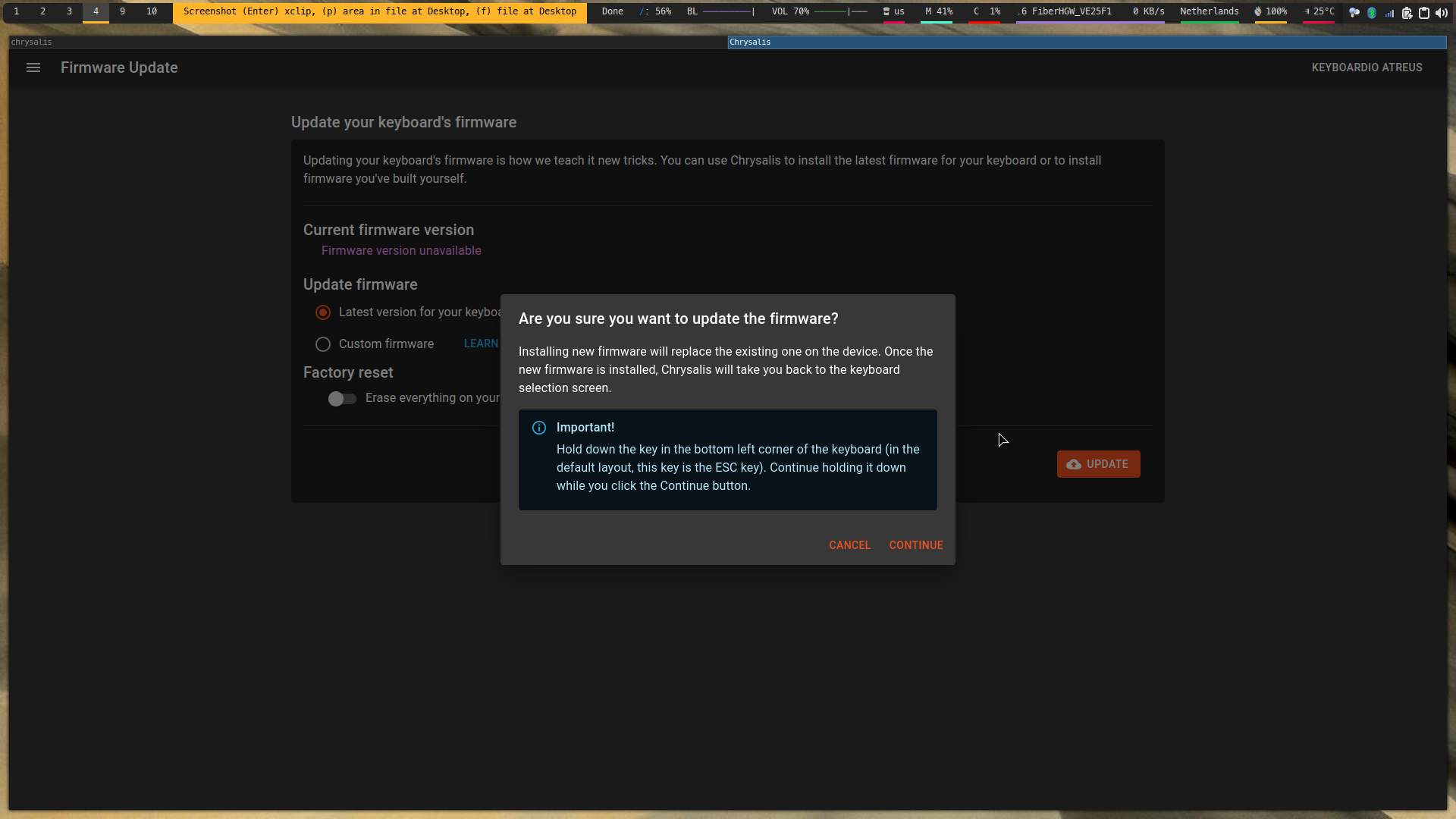Image resolution: width=1456 pixels, height=819 pixels.
Task: Click the Bluetooth icon in the status bar
Action: click(1372, 12)
